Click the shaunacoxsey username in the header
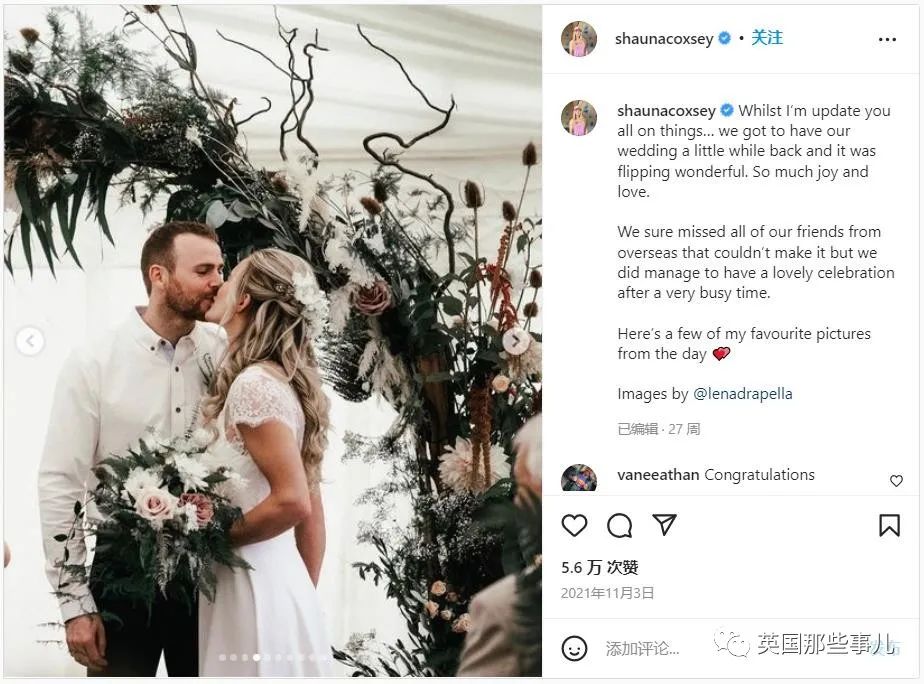 pyautogui.click(x=664, y=39)
